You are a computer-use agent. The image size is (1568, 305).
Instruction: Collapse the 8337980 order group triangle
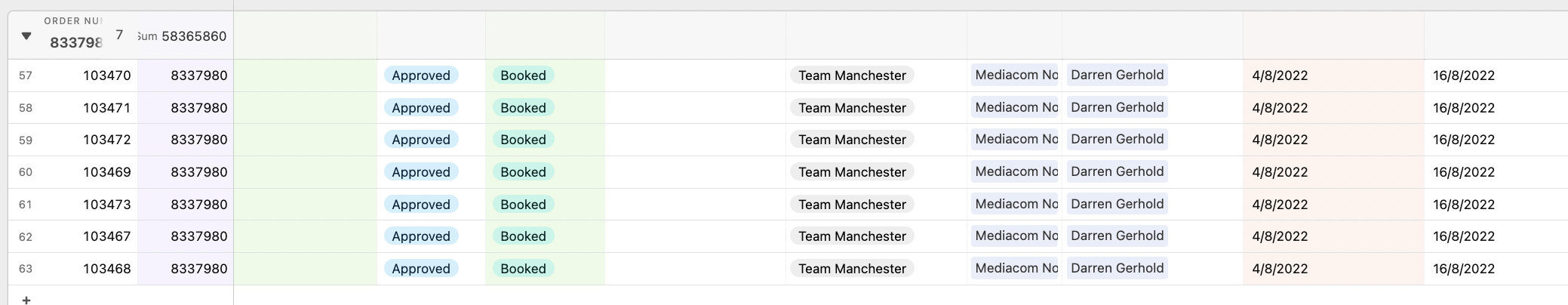pyautogui.click(x=26, y=35)
